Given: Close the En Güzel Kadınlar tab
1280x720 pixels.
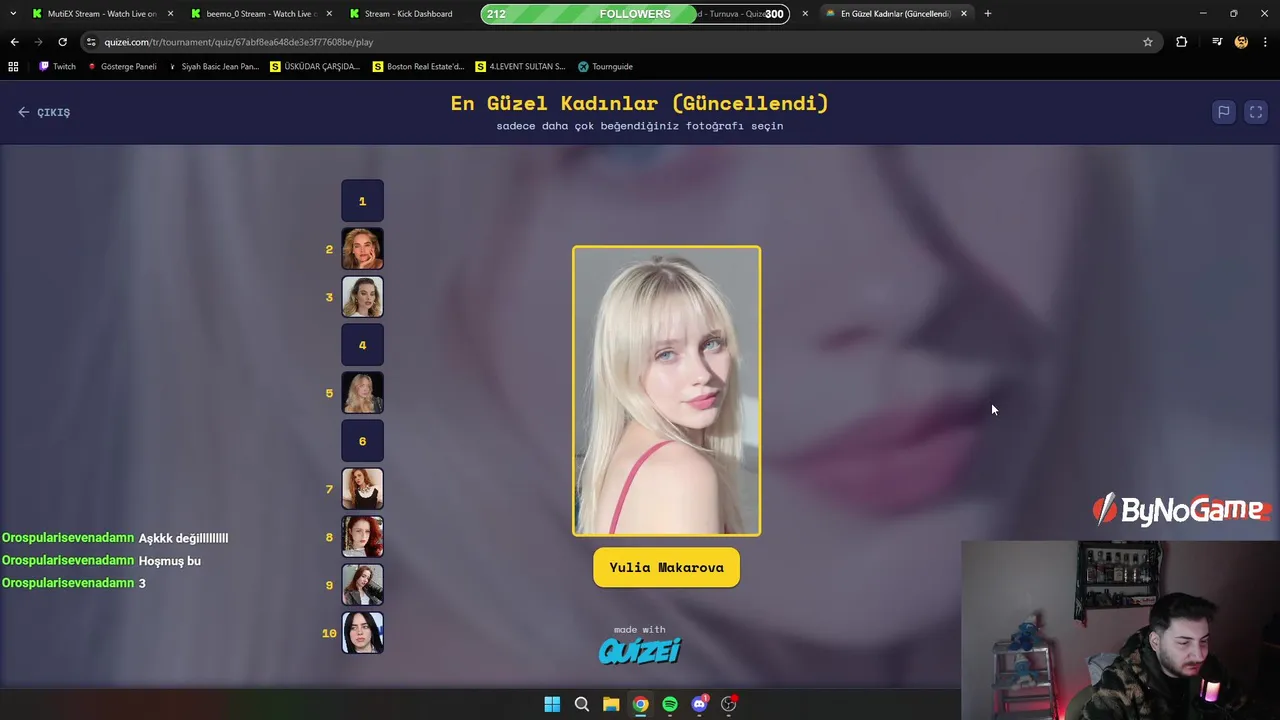Looking at the screenshot, I should coord(964,14).
